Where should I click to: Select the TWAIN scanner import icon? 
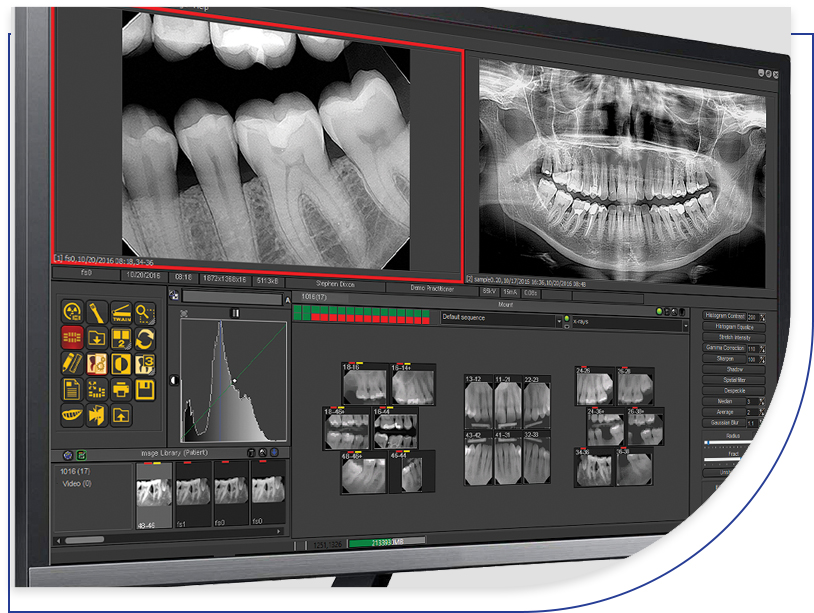point(121,312)
